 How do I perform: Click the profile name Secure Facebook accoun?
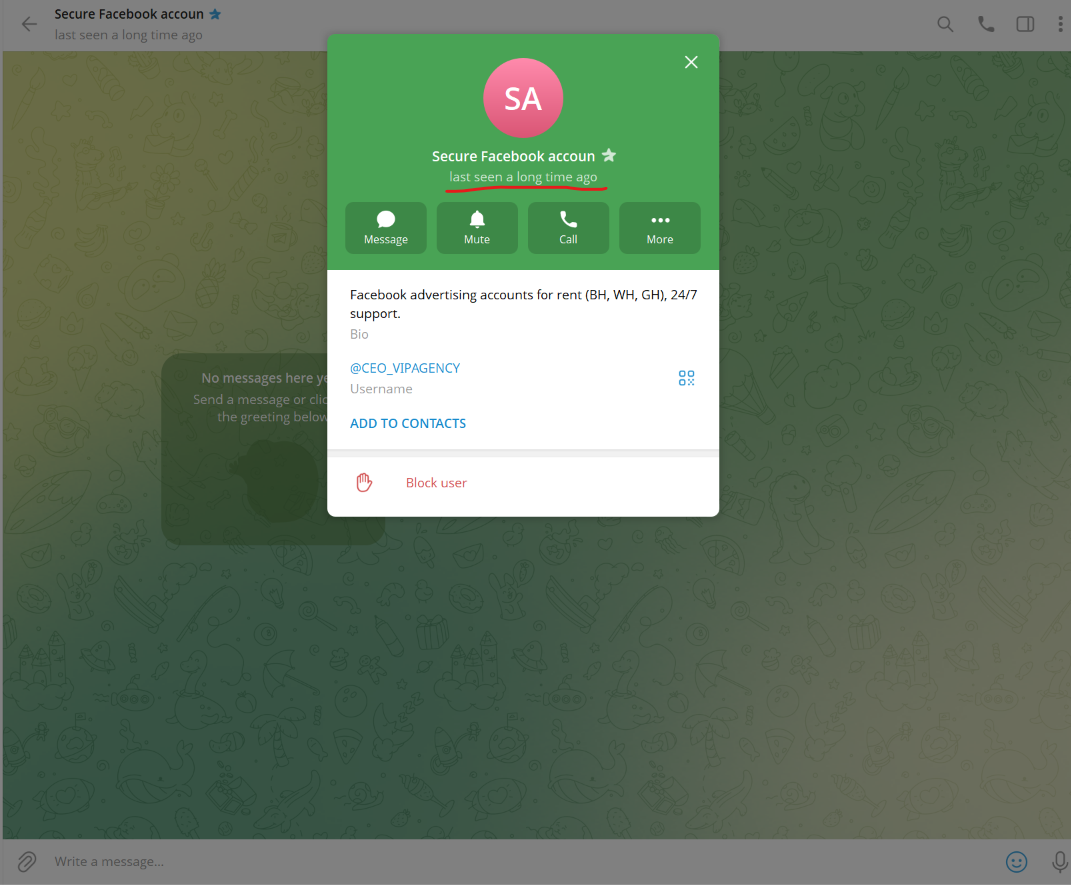513,156
